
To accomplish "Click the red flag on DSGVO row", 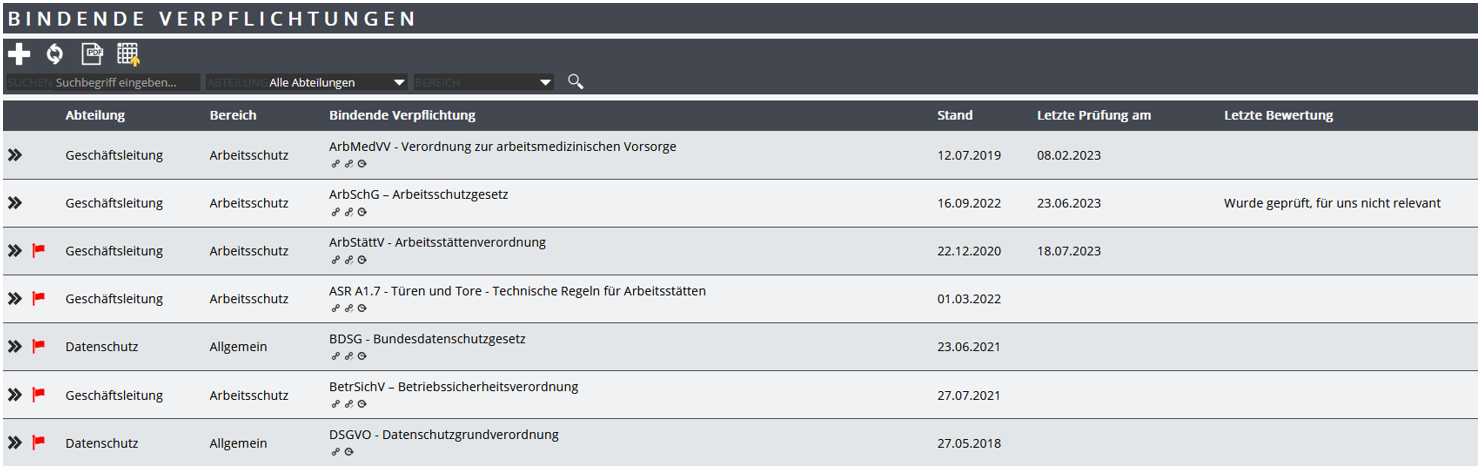I will (x=39, y=443).
